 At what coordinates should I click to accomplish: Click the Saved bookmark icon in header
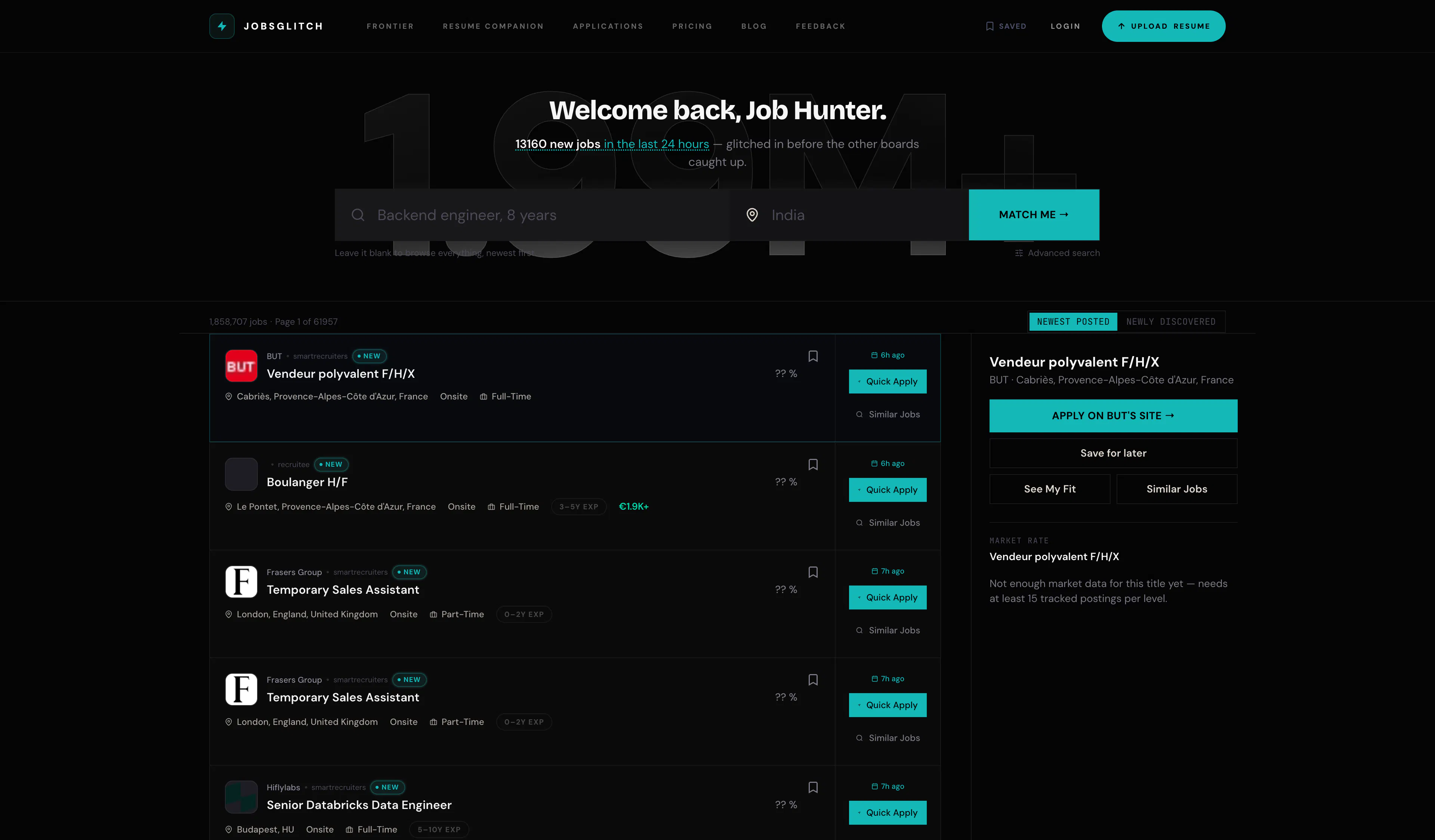click(990, 26)
